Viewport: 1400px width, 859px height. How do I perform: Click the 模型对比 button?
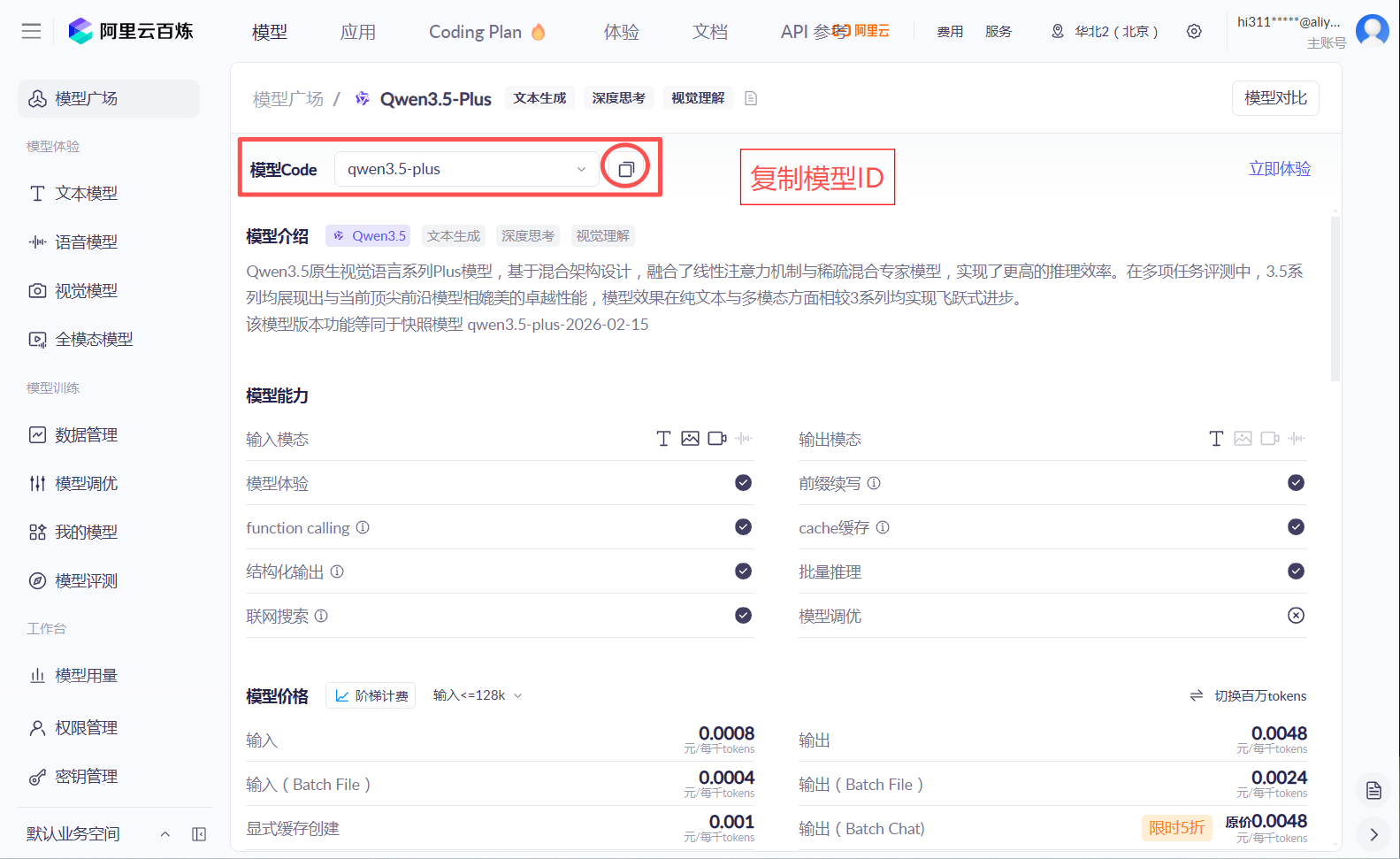1274,98
